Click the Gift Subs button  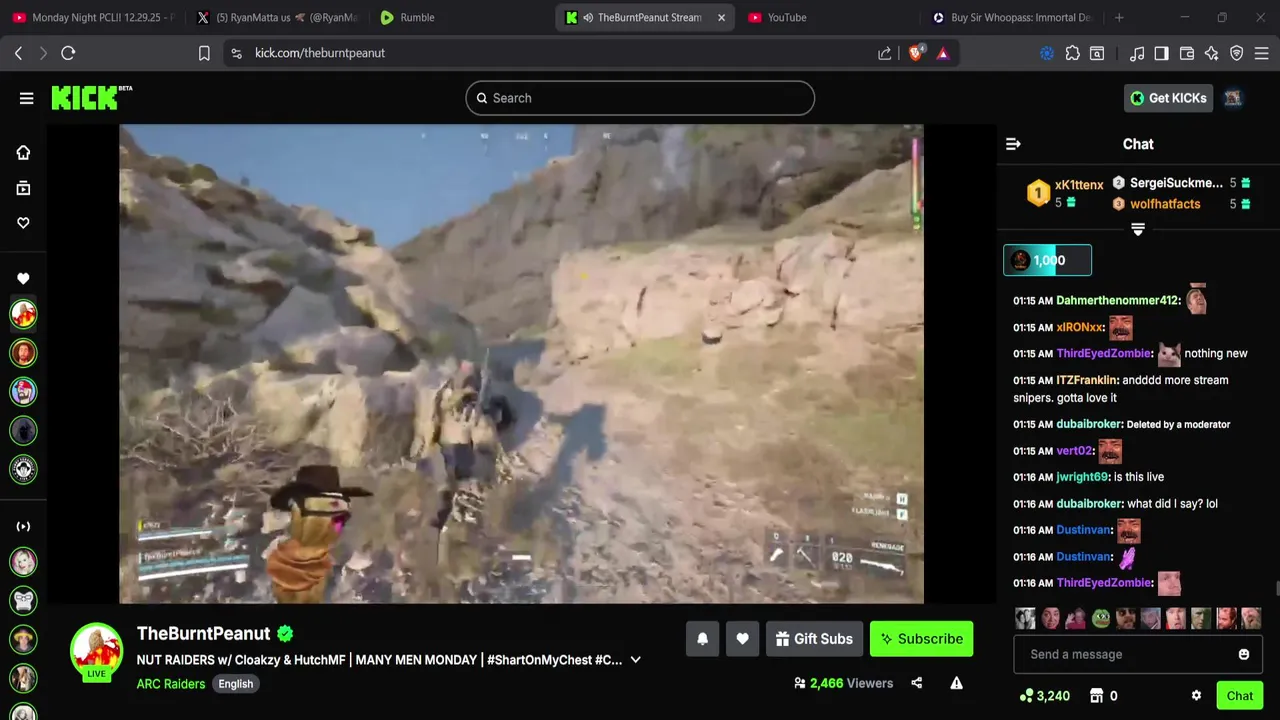point(814,639)
